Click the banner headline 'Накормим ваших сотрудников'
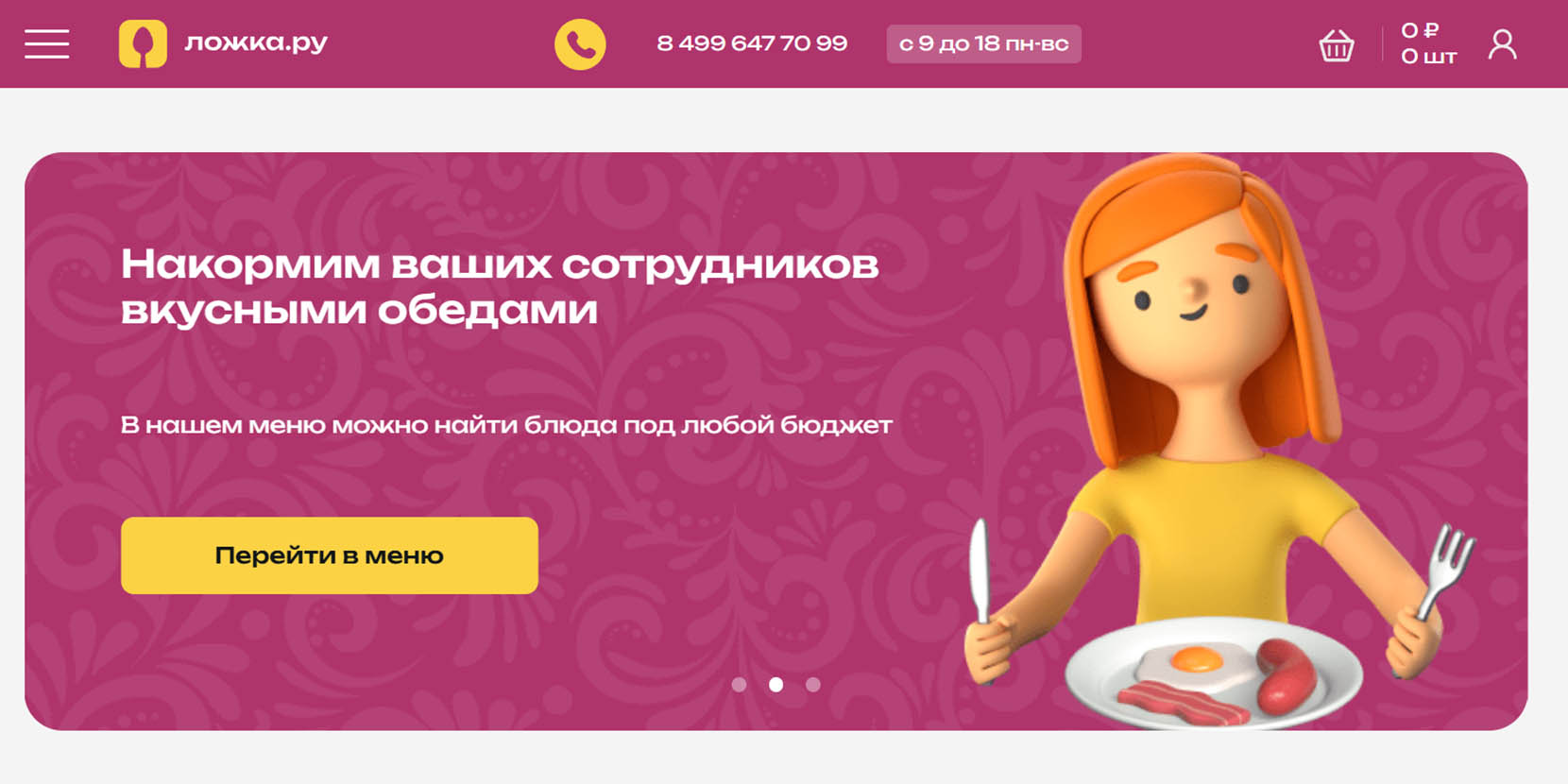This screenshot has height=784, width=1568. (500, 264)
